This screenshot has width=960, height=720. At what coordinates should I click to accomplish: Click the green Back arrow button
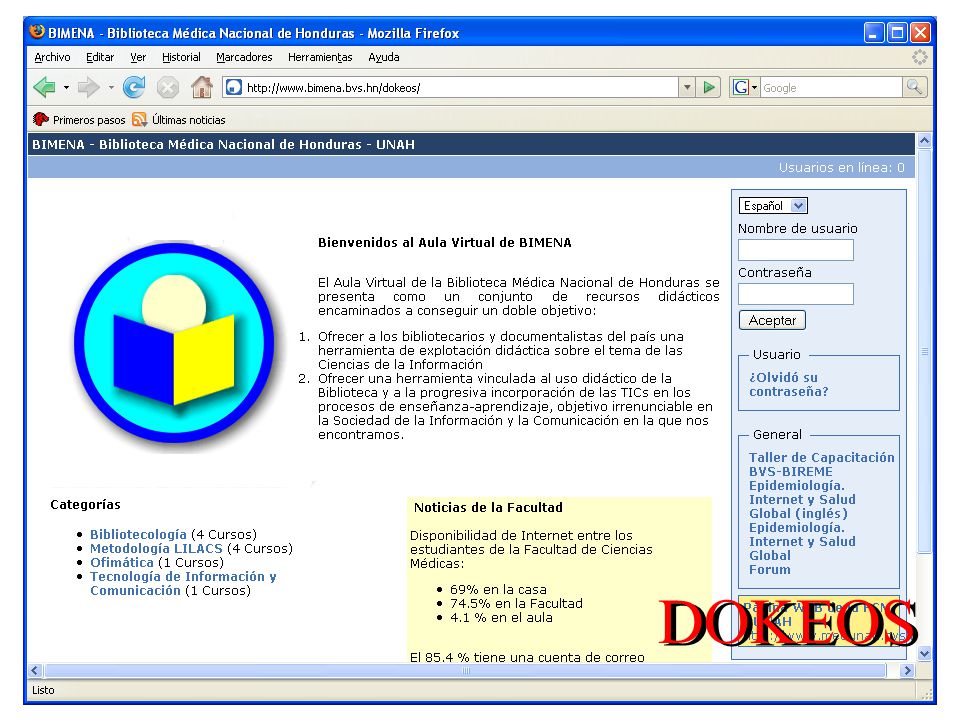point(44,88)
